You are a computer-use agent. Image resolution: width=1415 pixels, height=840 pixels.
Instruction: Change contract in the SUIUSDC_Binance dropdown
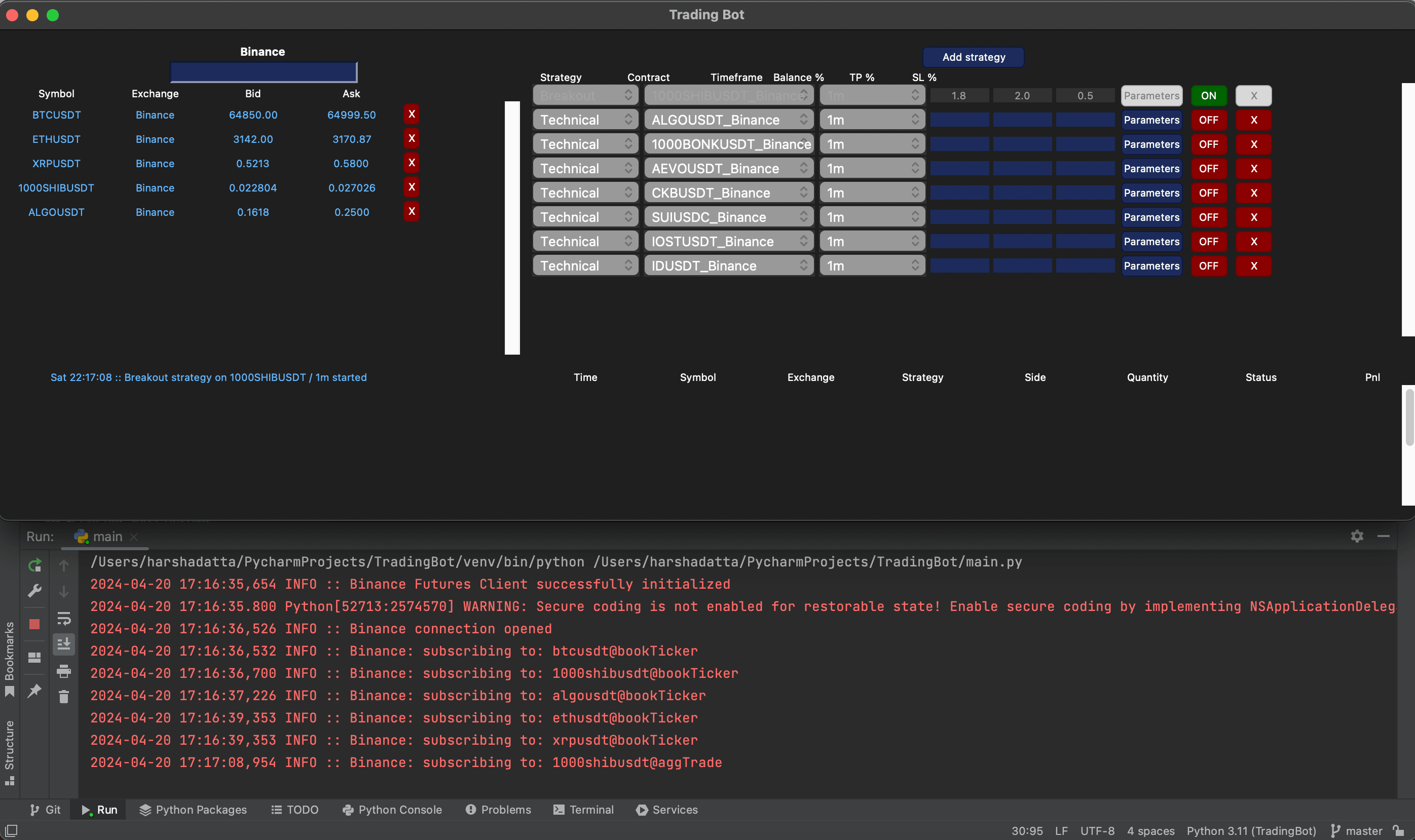(x=728, y=217)
